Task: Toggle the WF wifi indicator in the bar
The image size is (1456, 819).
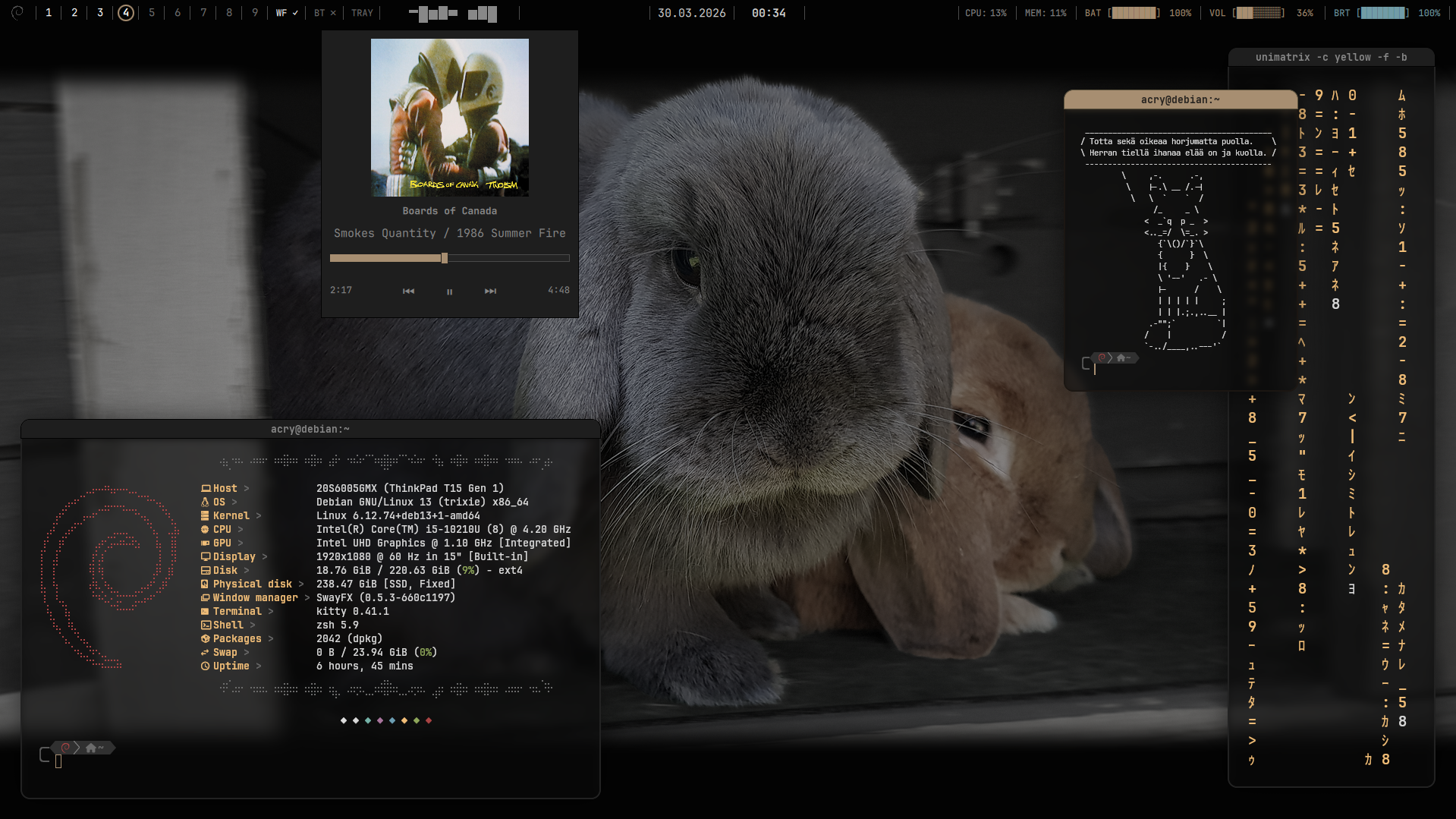Action: pyautogui.click(x=286, y=13)
